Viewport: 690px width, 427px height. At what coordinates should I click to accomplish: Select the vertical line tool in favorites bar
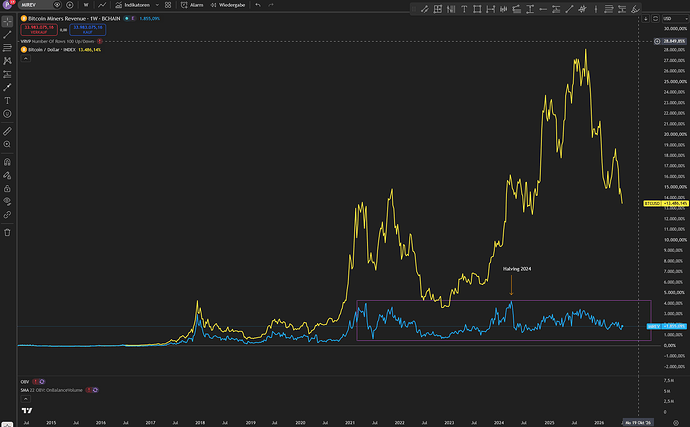(x=596, y=9)
